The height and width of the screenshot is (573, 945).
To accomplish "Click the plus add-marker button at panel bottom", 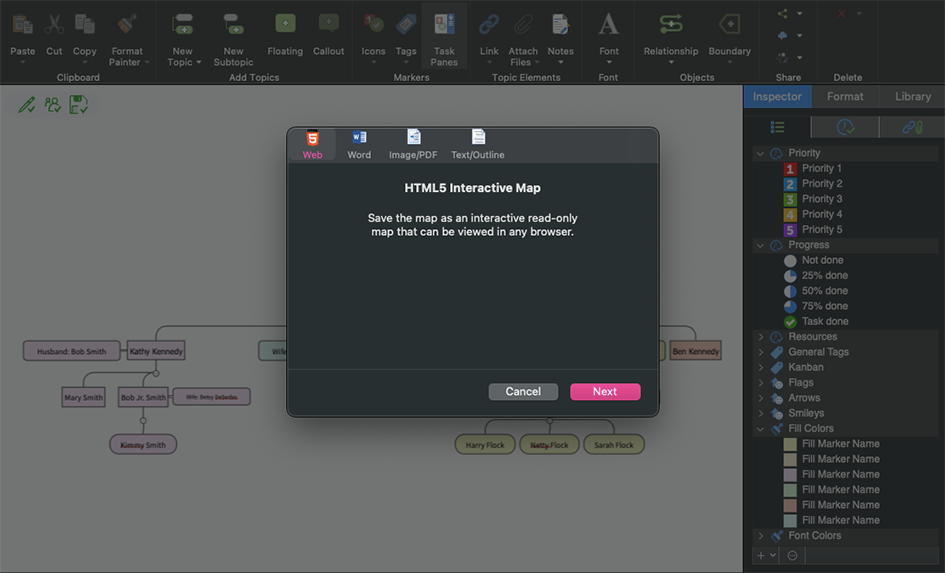I will [x=761, y=556].
